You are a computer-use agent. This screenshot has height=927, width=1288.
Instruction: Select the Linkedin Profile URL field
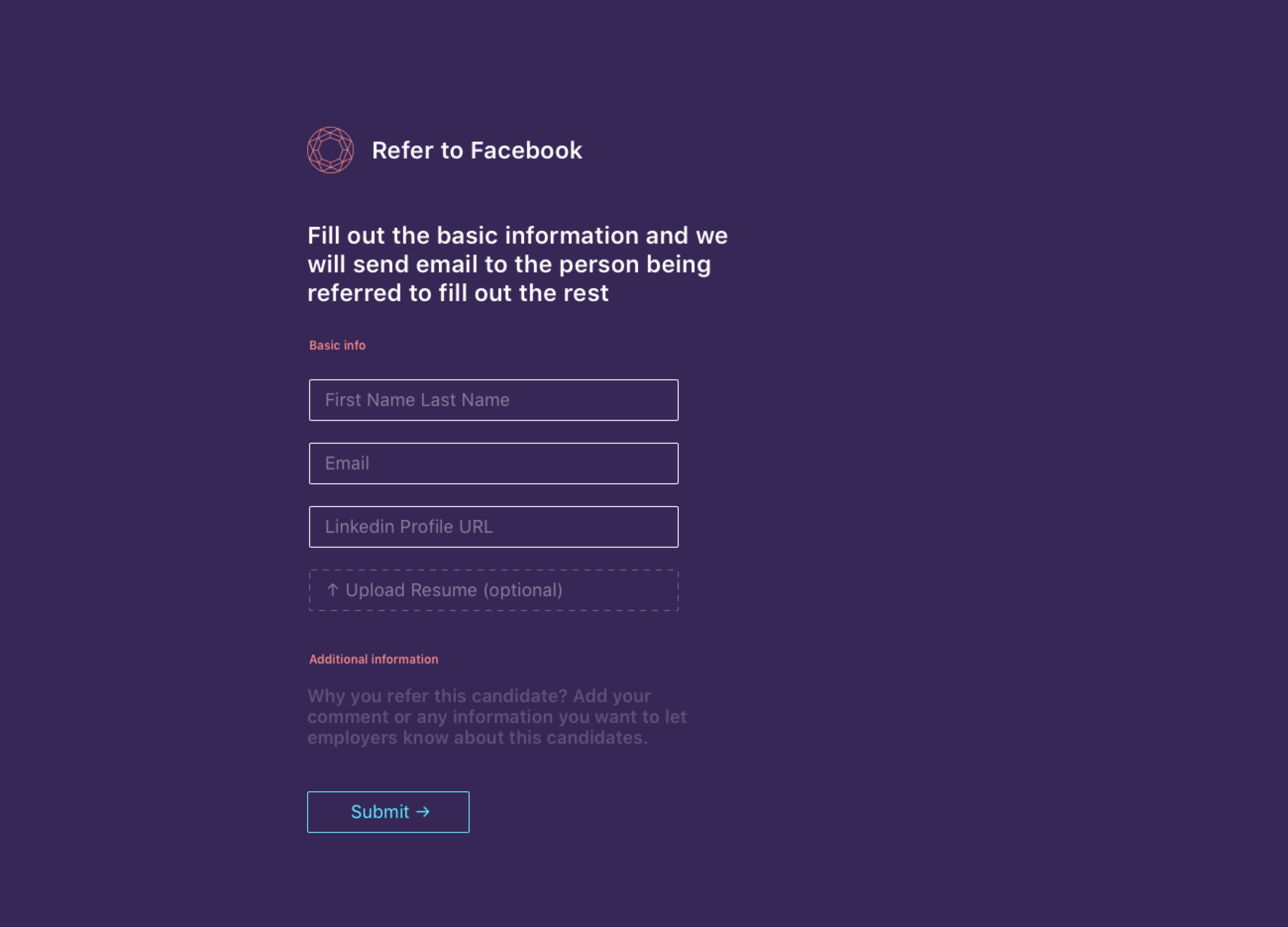[493, 527]
